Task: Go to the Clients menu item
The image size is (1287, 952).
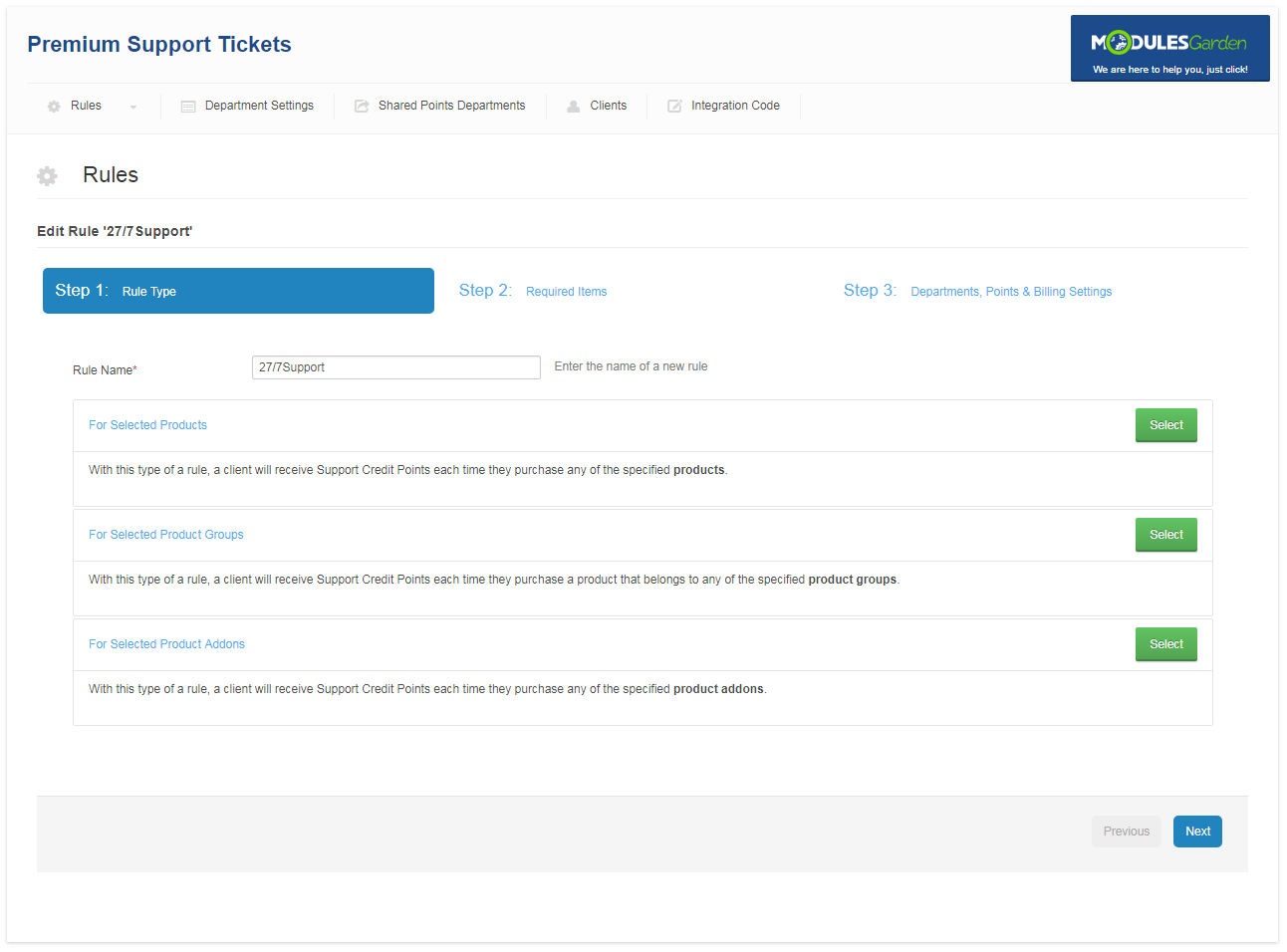Action: point(608,106)
